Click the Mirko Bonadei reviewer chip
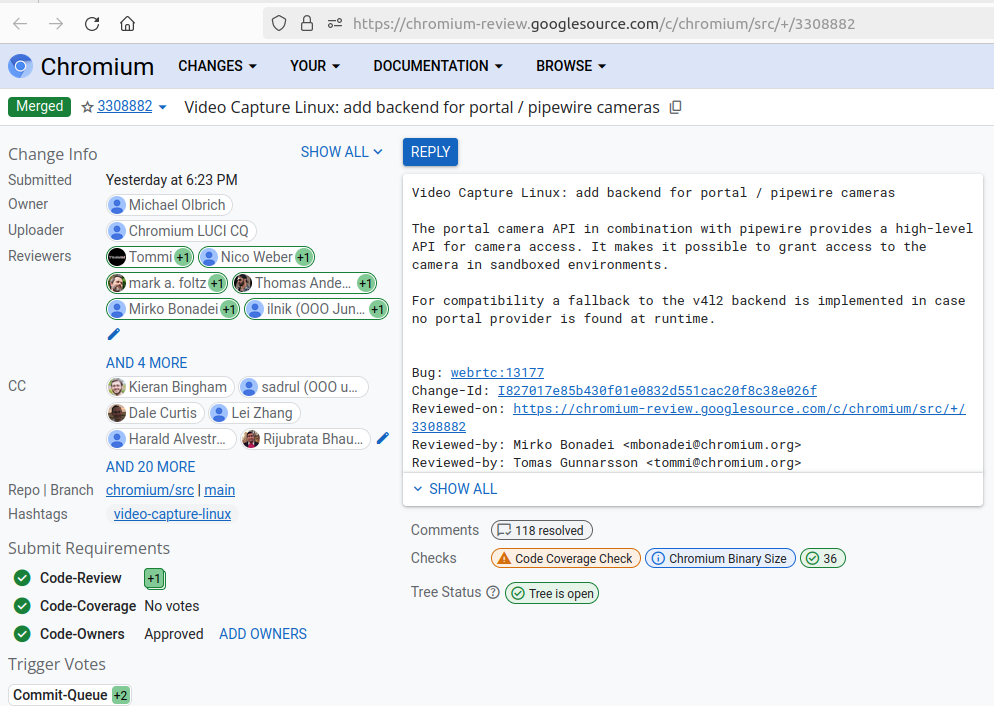Image resolution: width=994 pixels, height=706 pixels. click(173, 309)
